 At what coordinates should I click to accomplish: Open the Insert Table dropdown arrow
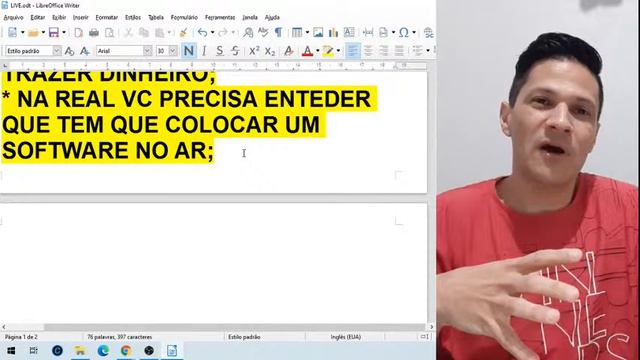click(307, 32)
